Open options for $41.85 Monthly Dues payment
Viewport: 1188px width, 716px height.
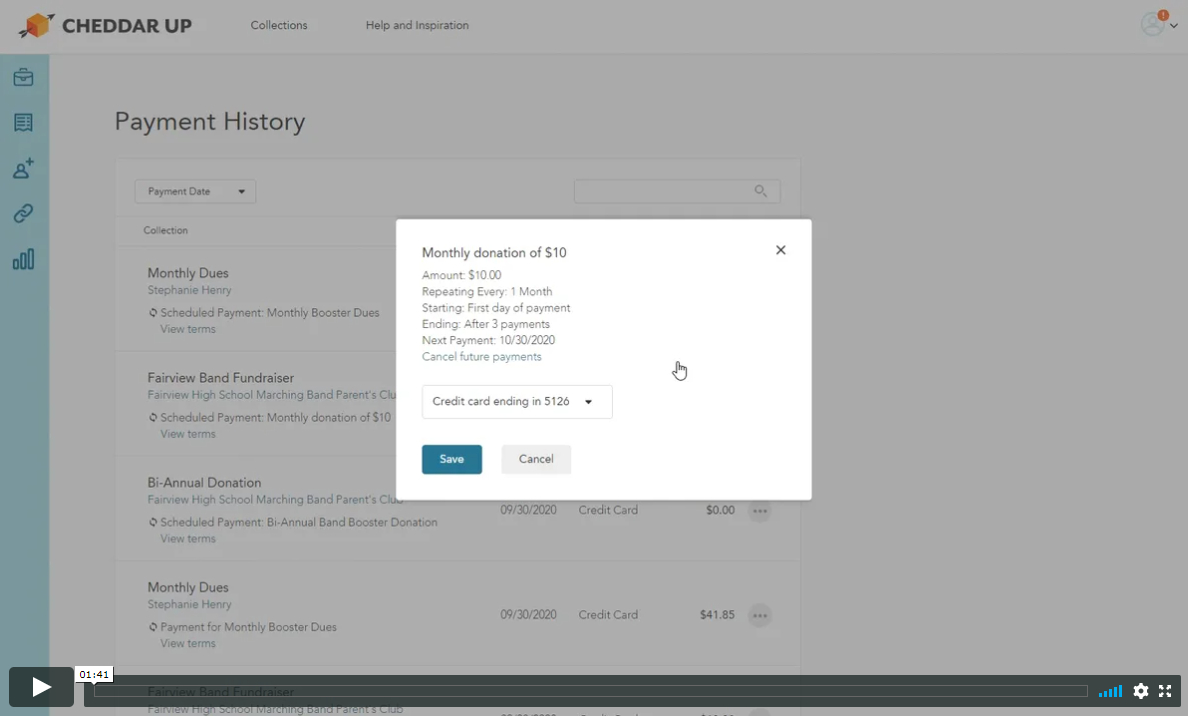(760, 615)
